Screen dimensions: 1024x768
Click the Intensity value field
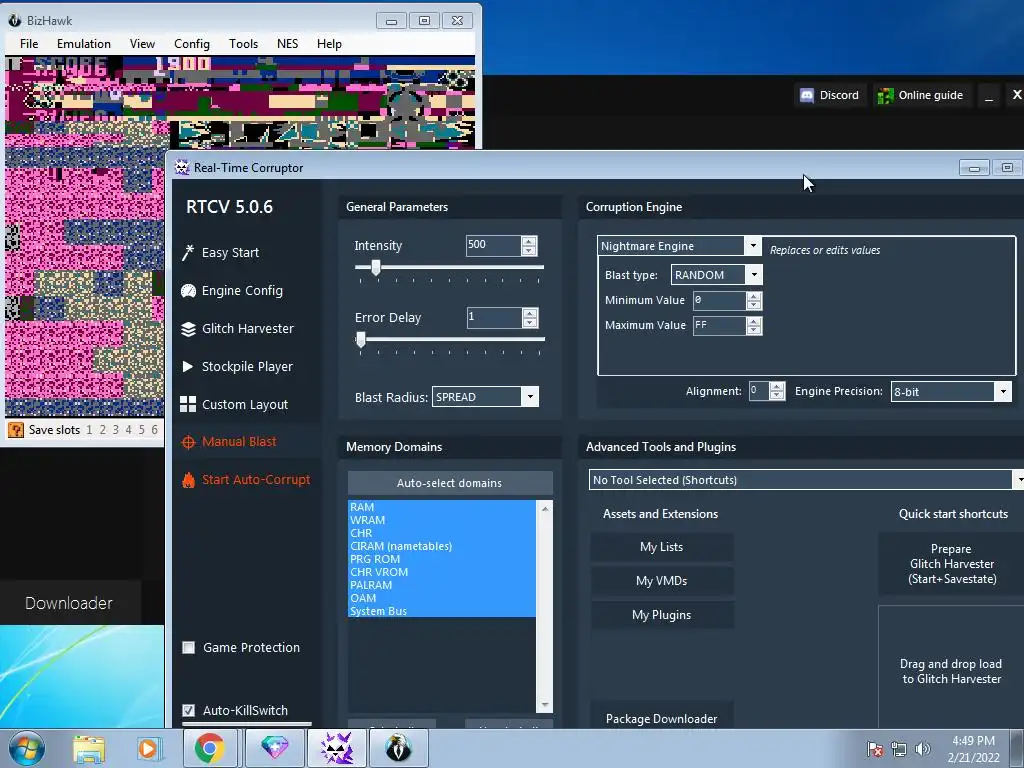tap(494, 246)
